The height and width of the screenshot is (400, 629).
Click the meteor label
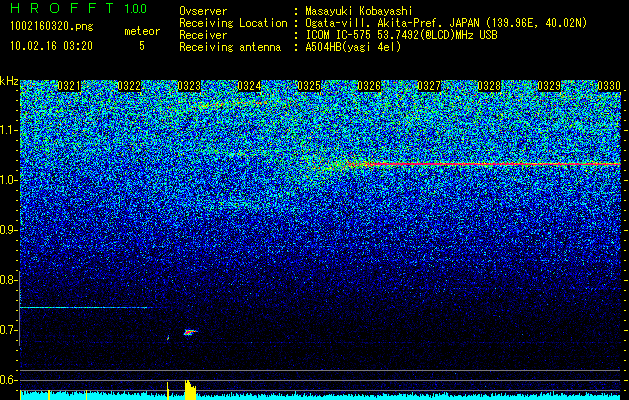(x=142, y=31)
